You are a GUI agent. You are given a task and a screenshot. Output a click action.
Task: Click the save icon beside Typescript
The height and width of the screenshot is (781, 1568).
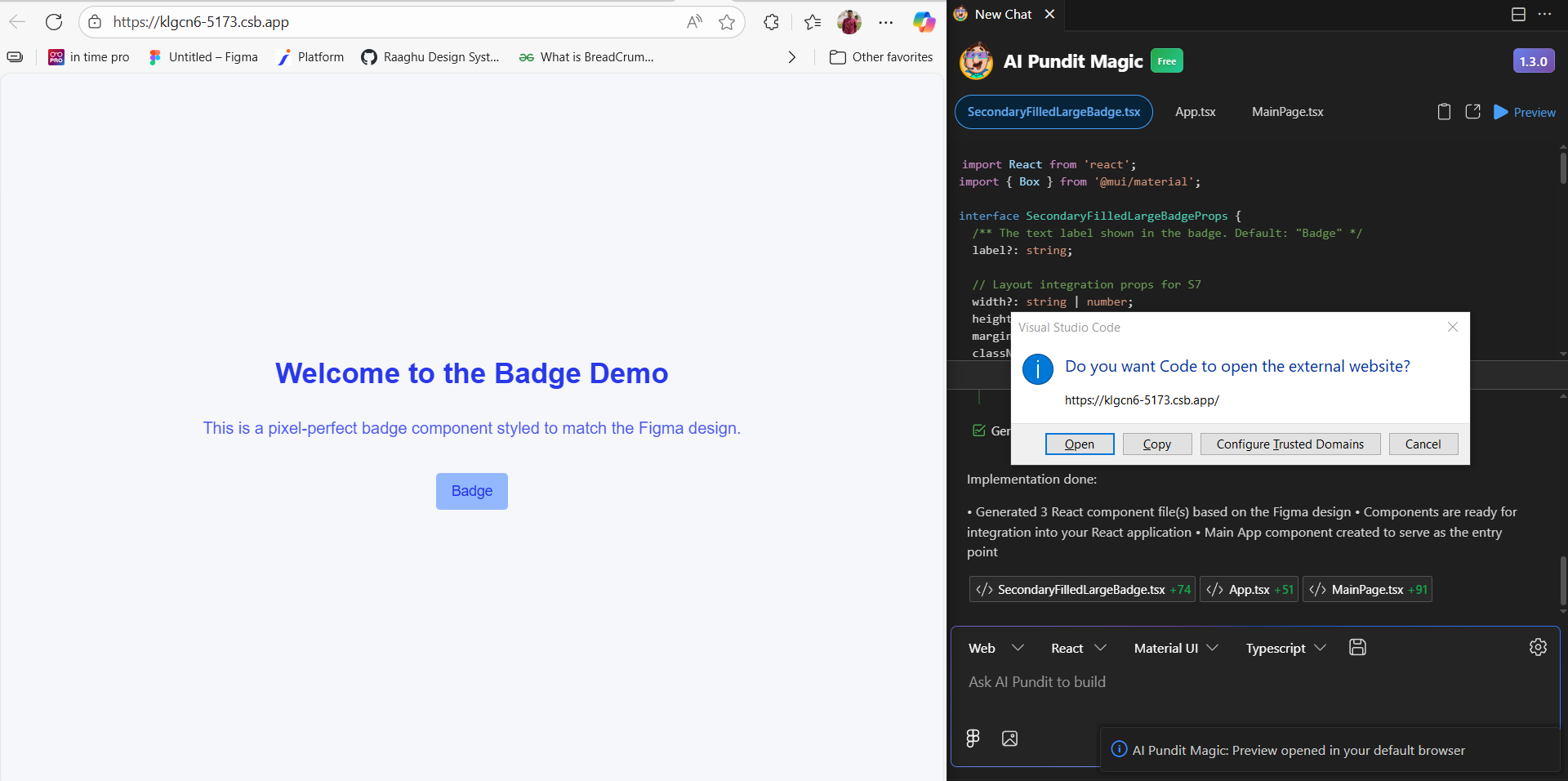(x=1357, y=647)
